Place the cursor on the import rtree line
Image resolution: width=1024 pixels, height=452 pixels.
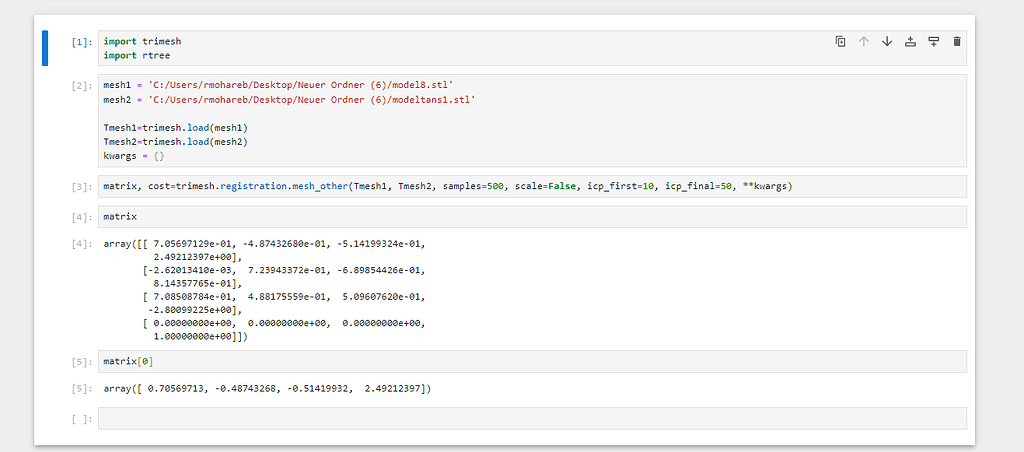pos(136,56)
